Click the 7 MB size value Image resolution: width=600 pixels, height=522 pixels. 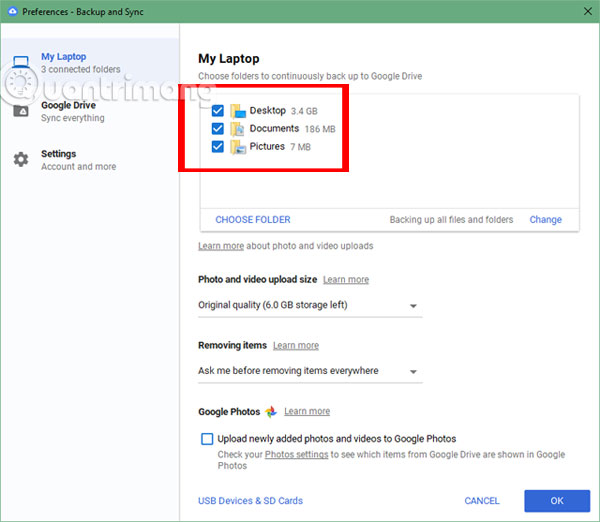tap(300, 147)
